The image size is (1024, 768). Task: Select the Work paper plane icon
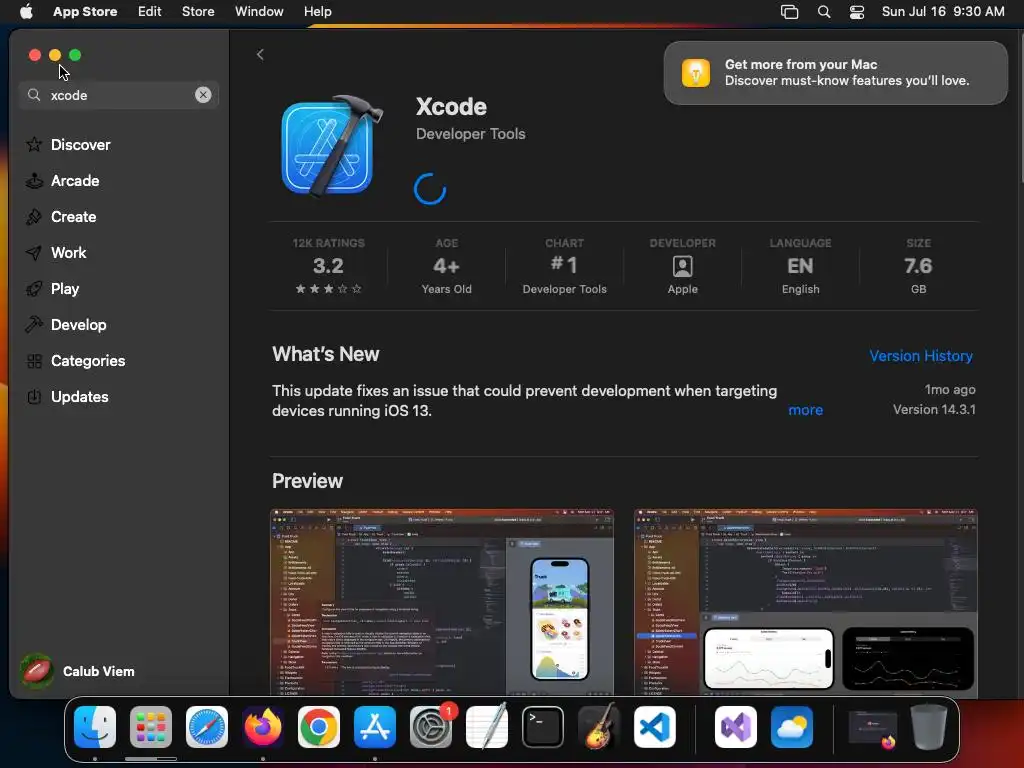[x=34, y=253]
